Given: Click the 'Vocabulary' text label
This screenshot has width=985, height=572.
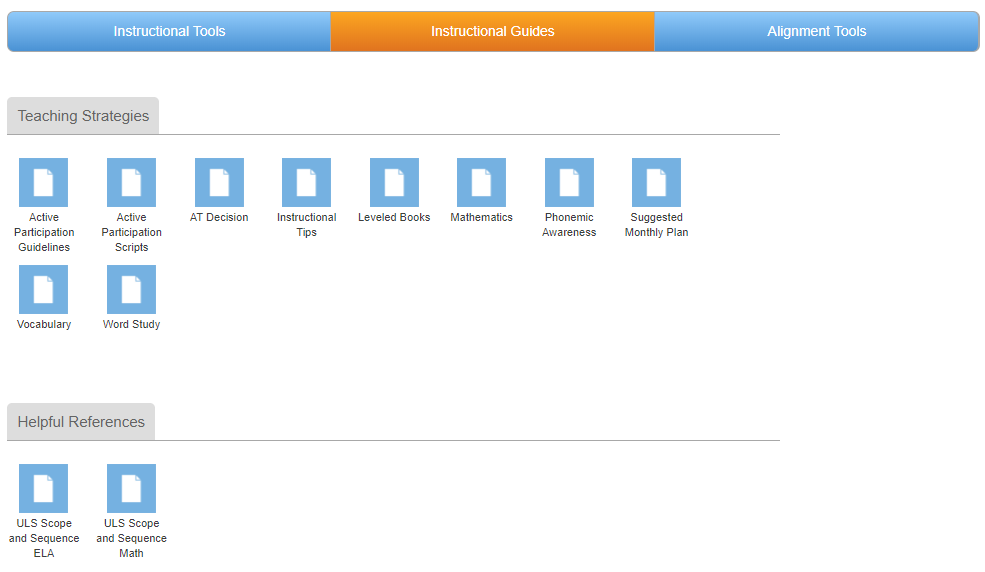Looking at the screenshot, I should 44,325.
